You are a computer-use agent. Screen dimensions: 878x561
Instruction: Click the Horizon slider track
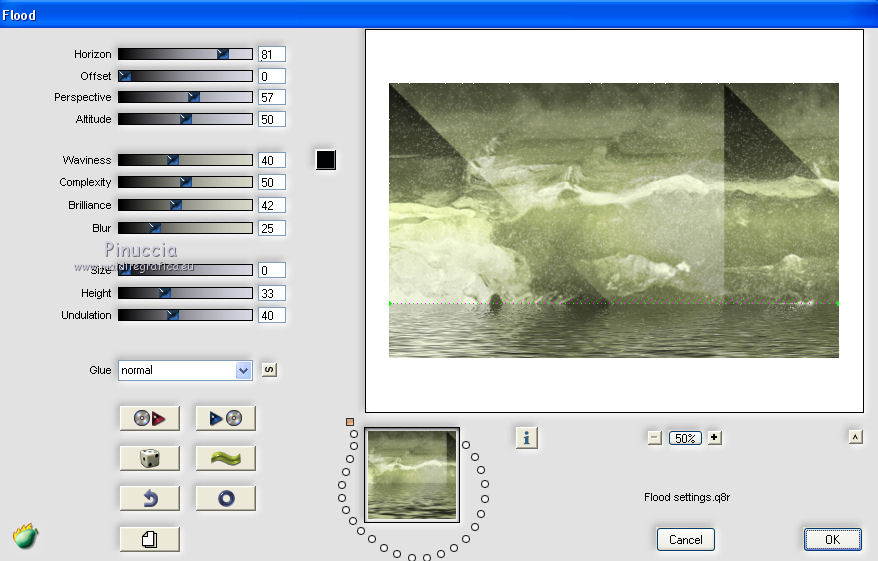tap(185, 54)
